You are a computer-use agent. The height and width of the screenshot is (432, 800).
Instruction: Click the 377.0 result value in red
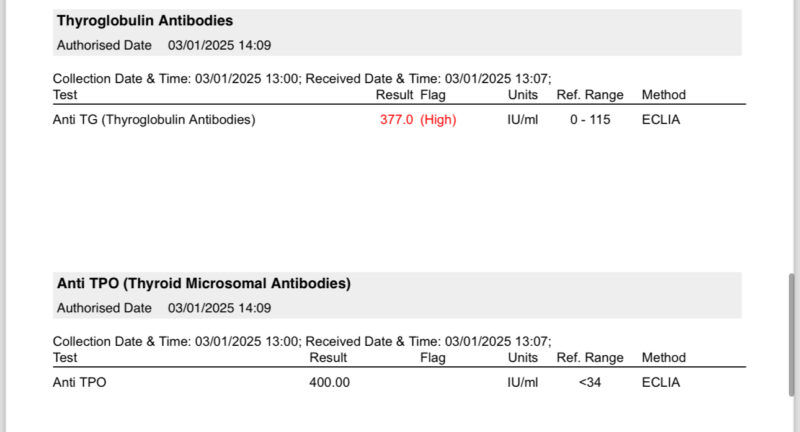tap(396, 120)
